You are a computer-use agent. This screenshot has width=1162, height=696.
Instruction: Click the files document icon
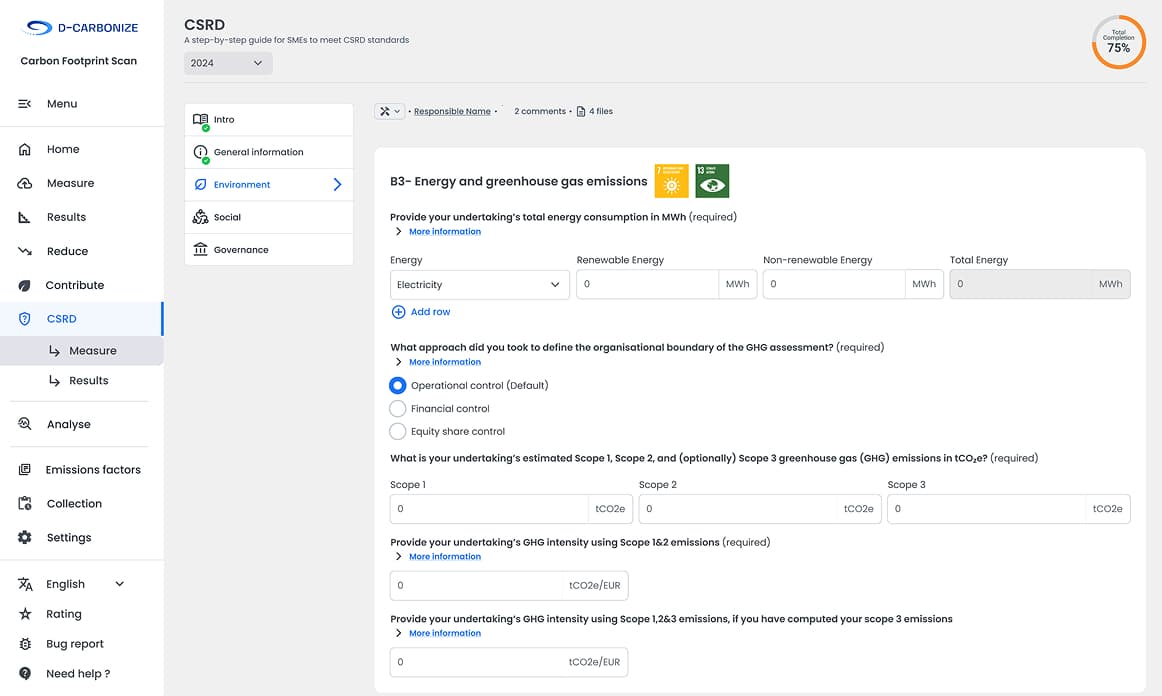pyautogui.click(x=581, y=111)
